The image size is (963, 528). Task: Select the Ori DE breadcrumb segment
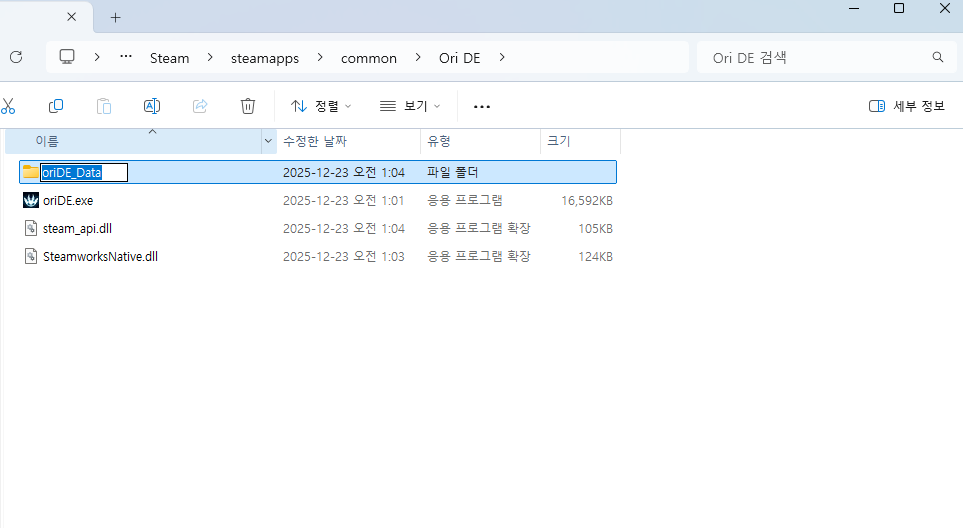459,58
